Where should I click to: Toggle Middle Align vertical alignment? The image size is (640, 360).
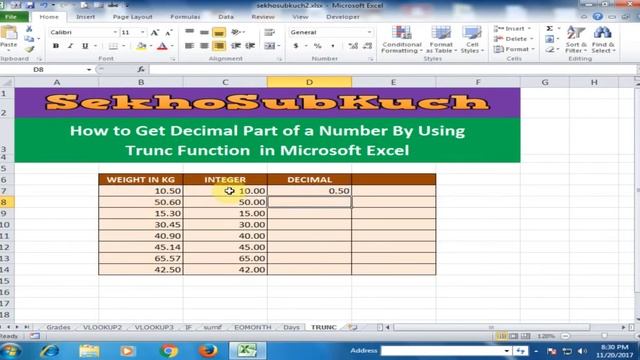click(204, 32)
